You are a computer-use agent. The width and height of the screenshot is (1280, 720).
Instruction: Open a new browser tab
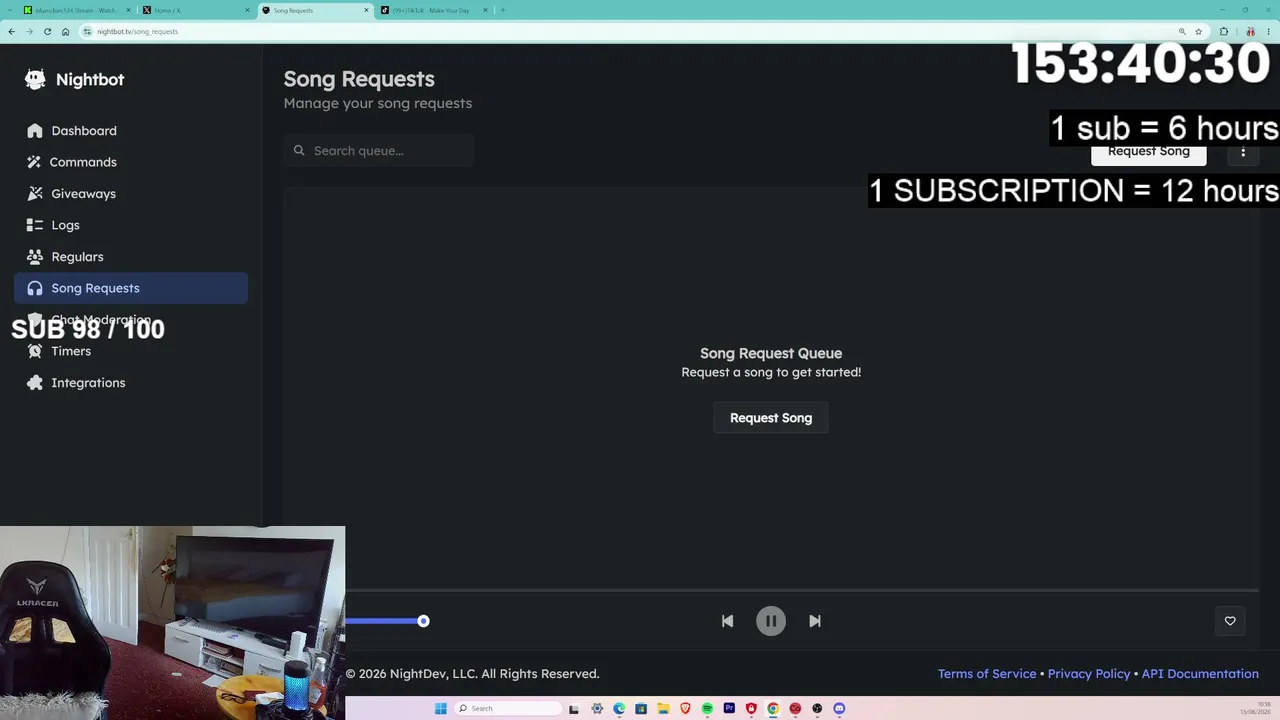[502, 10]
